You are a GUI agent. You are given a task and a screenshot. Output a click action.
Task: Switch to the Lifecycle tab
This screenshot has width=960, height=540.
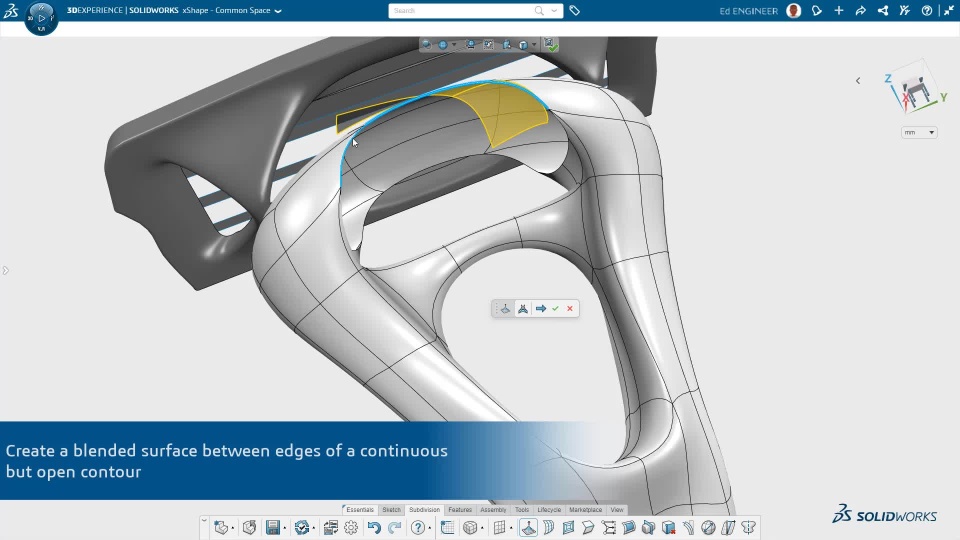pyautogui.click(x=549, y=509)
